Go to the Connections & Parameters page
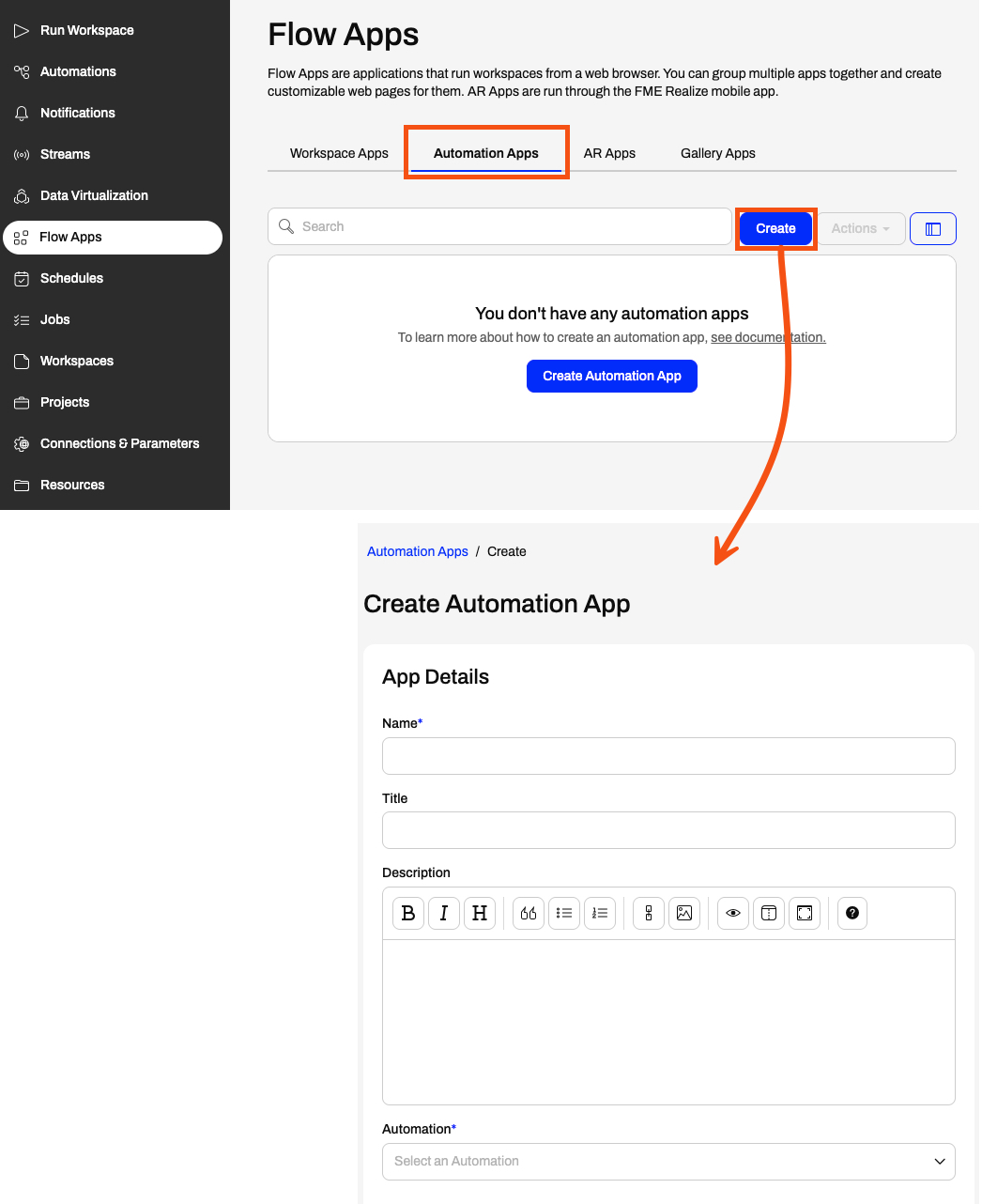Image resolution: width=982 pixels, height=1204 pixels. click(119, 443)
